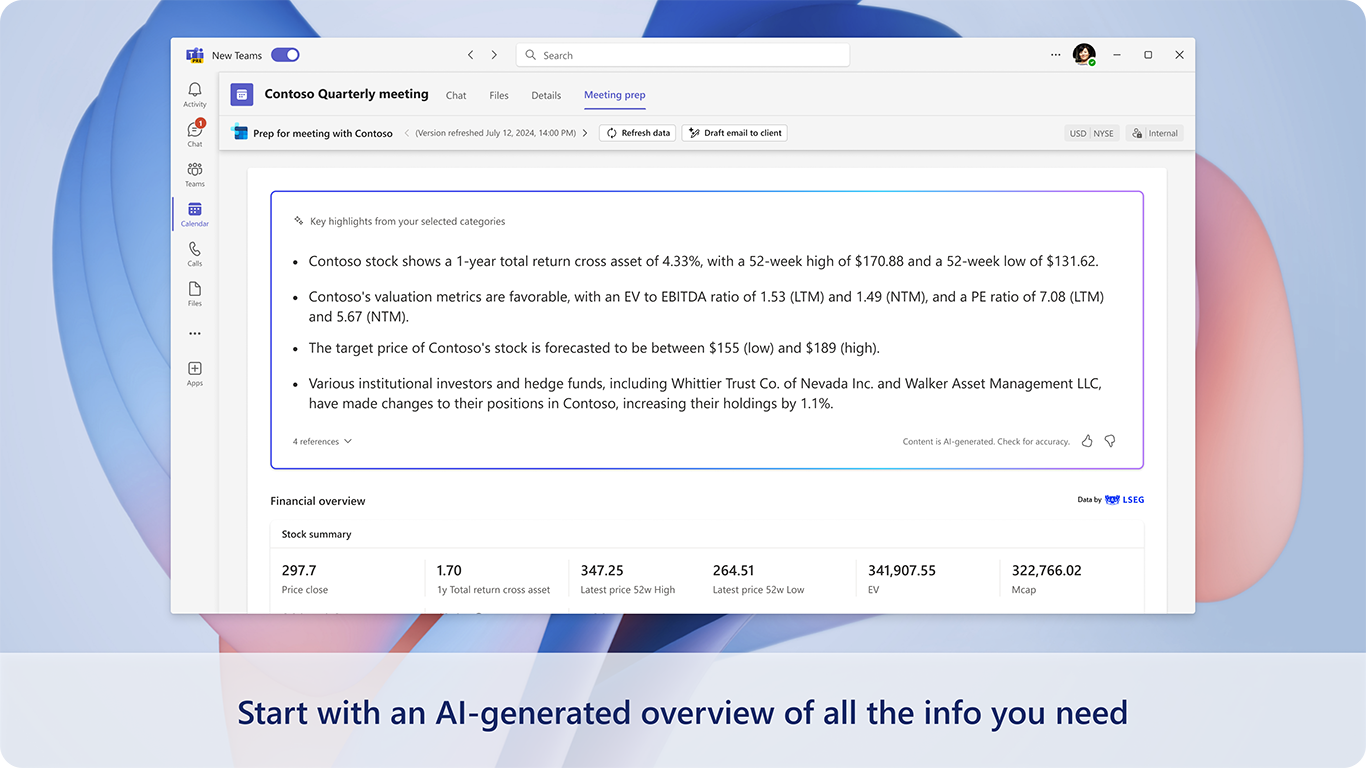
Task: Click the 1-year total return bullet
Action: [703, 261]
